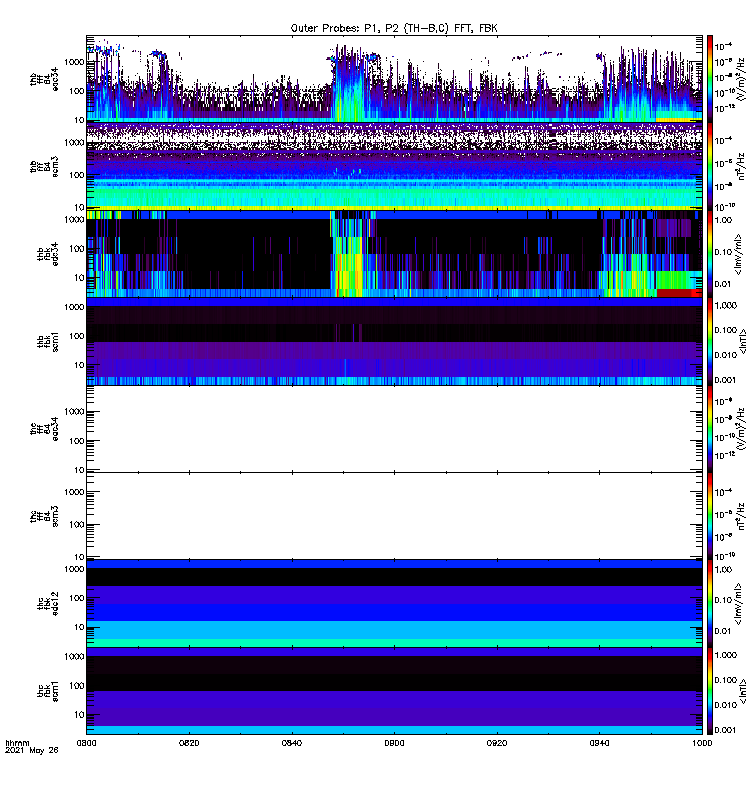Image resolution: width=750 pixels, height=800 pixels.
Task: Click the 'thc fbk scm1' panel label
Action: click(48, 691)
